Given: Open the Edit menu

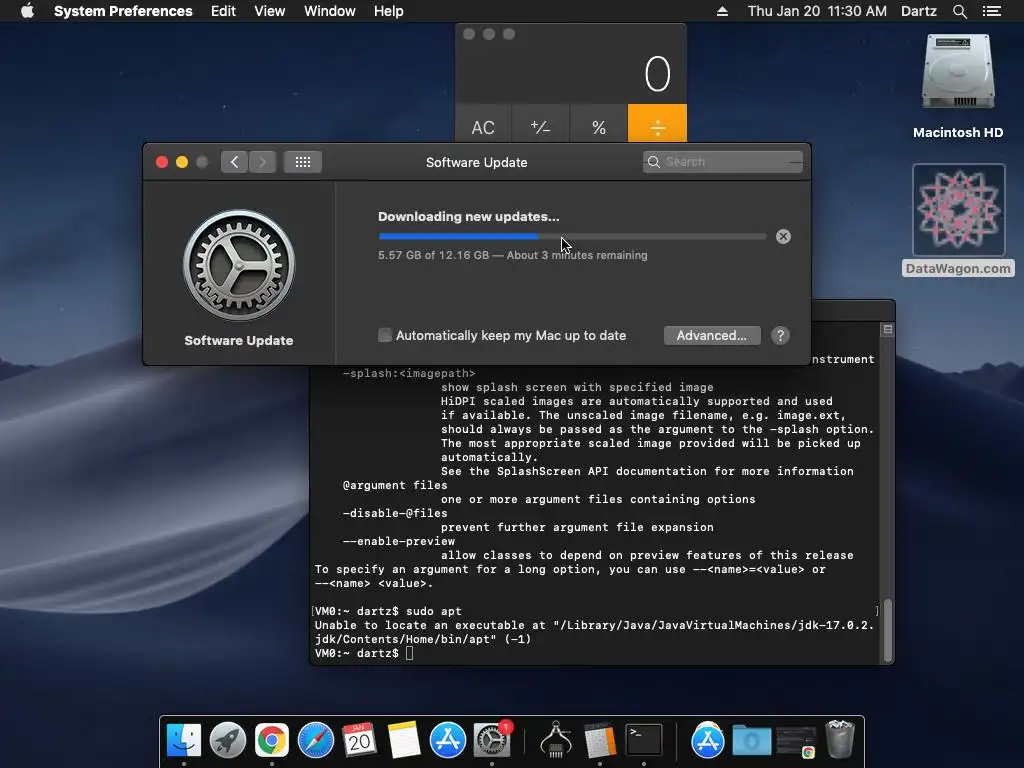Looking at the screenshot, I should pos(223,11).
